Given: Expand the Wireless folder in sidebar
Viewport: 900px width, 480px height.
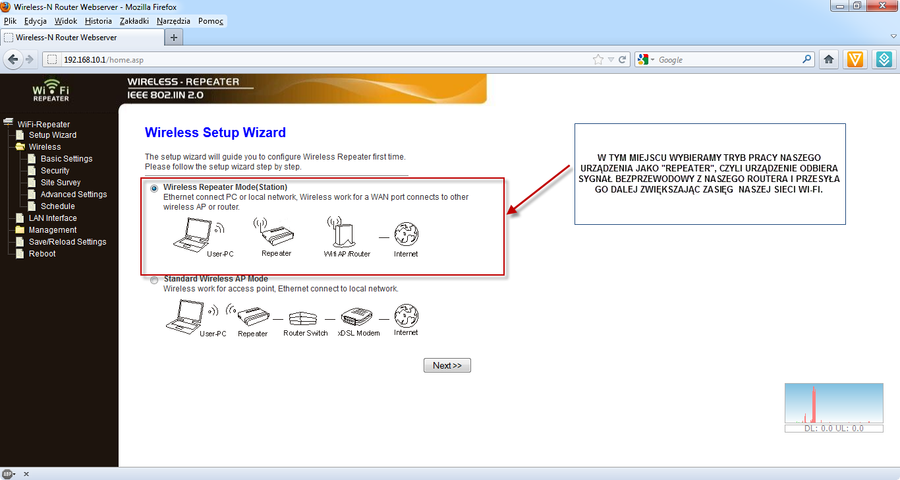Looking at the screenshot, I should [44, 147].
